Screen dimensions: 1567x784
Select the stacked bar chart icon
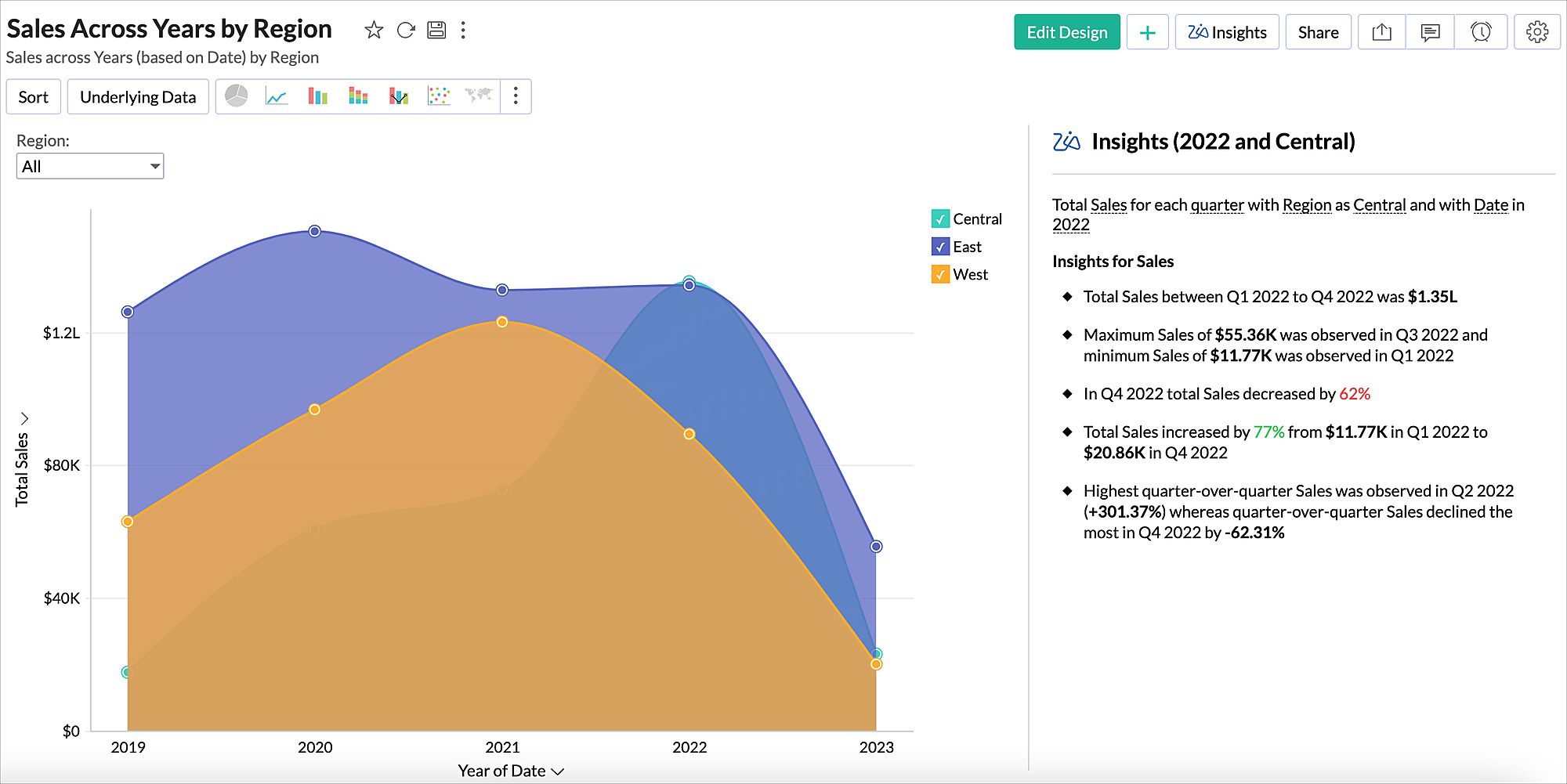click(358, 96)
